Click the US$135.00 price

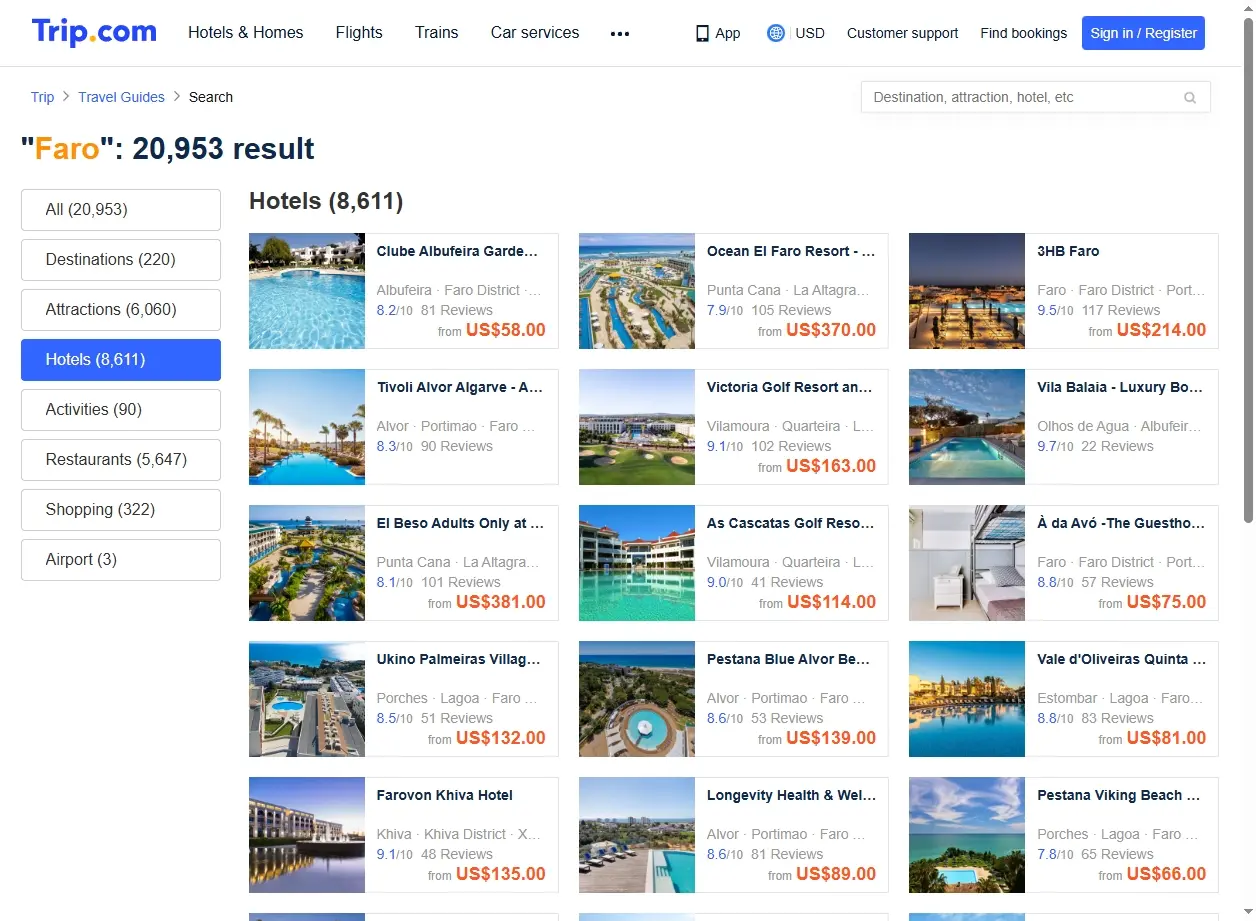pyautogui.click(x=501, y=874)
